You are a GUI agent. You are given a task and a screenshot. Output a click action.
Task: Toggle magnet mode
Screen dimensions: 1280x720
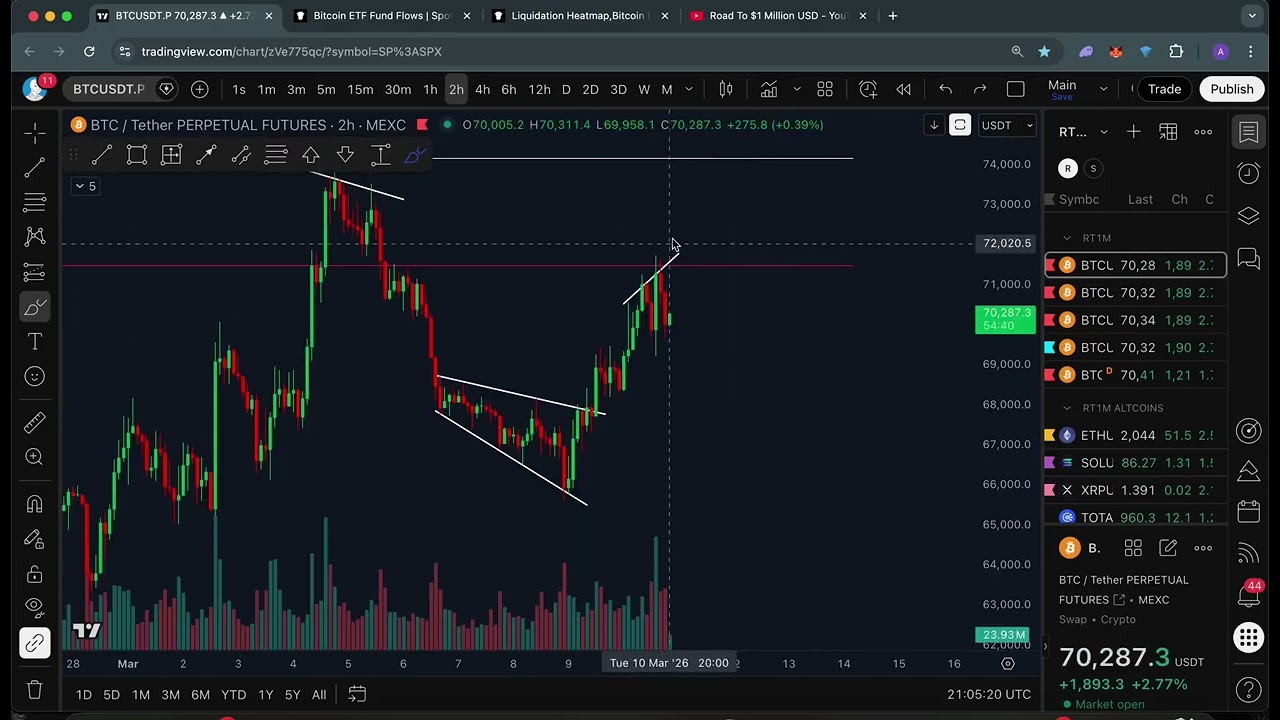pos(35,503)
